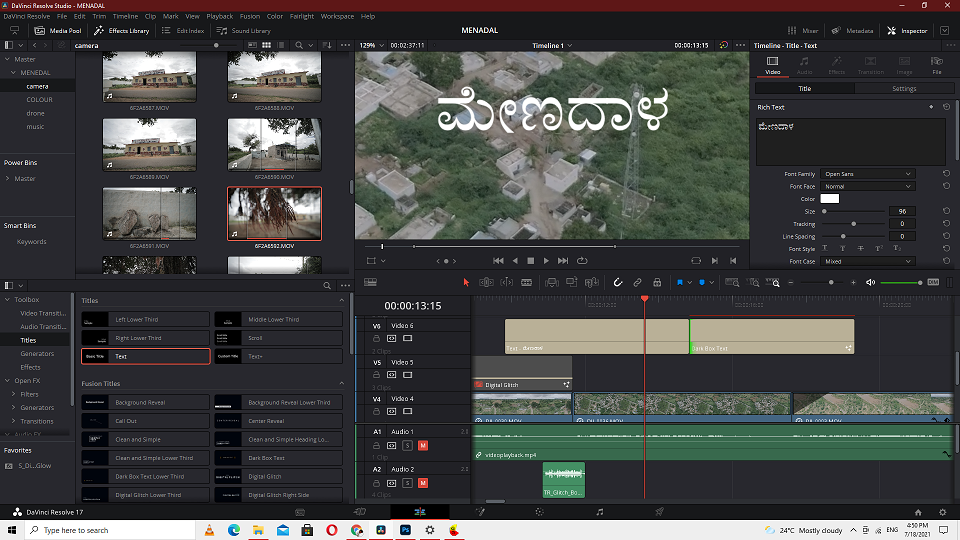Open Font Family Open Sans dropdown
The width and height of the screenshot is (960, 540).
click(x=868, y=174)
